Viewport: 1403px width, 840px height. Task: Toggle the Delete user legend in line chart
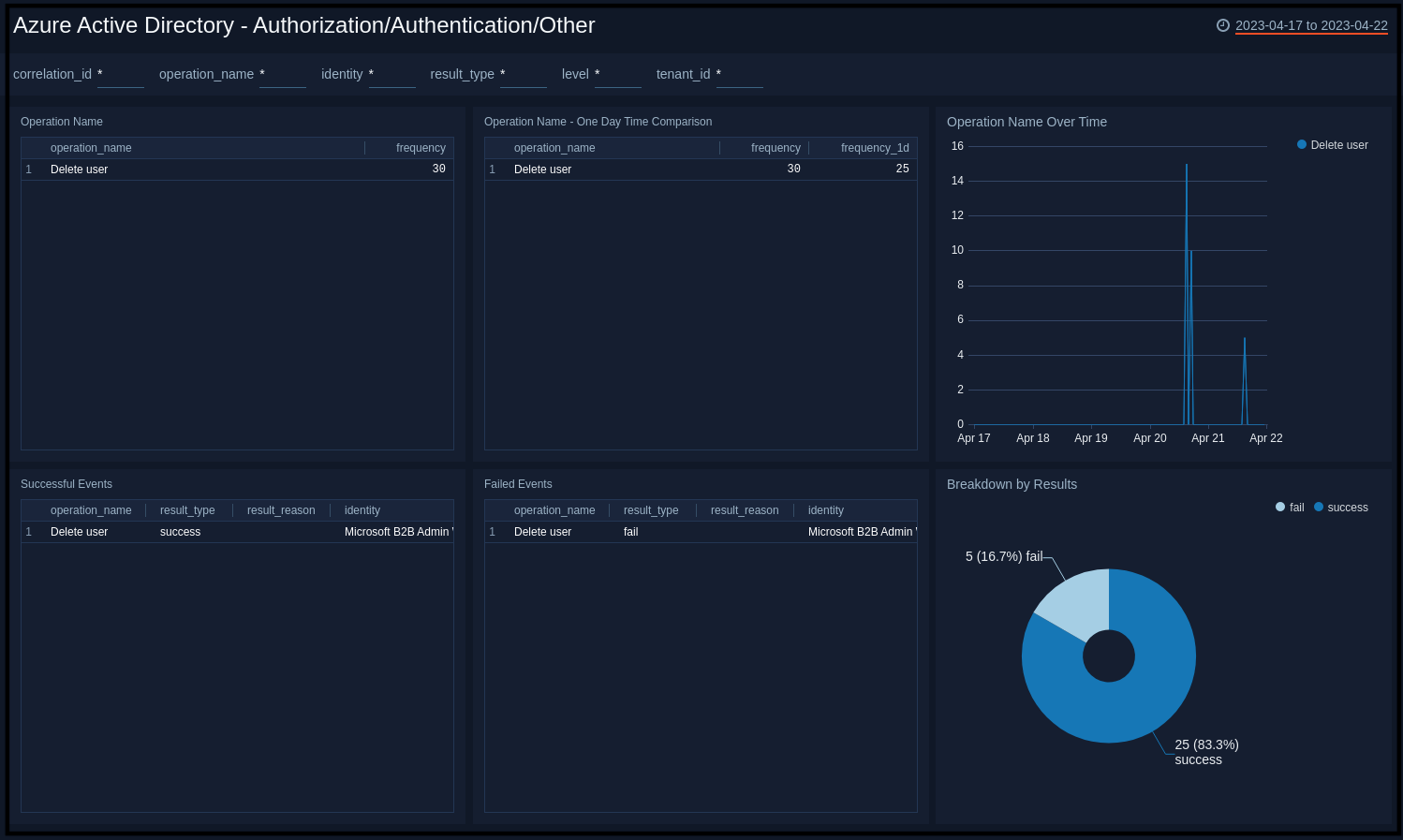[1332, 145]
